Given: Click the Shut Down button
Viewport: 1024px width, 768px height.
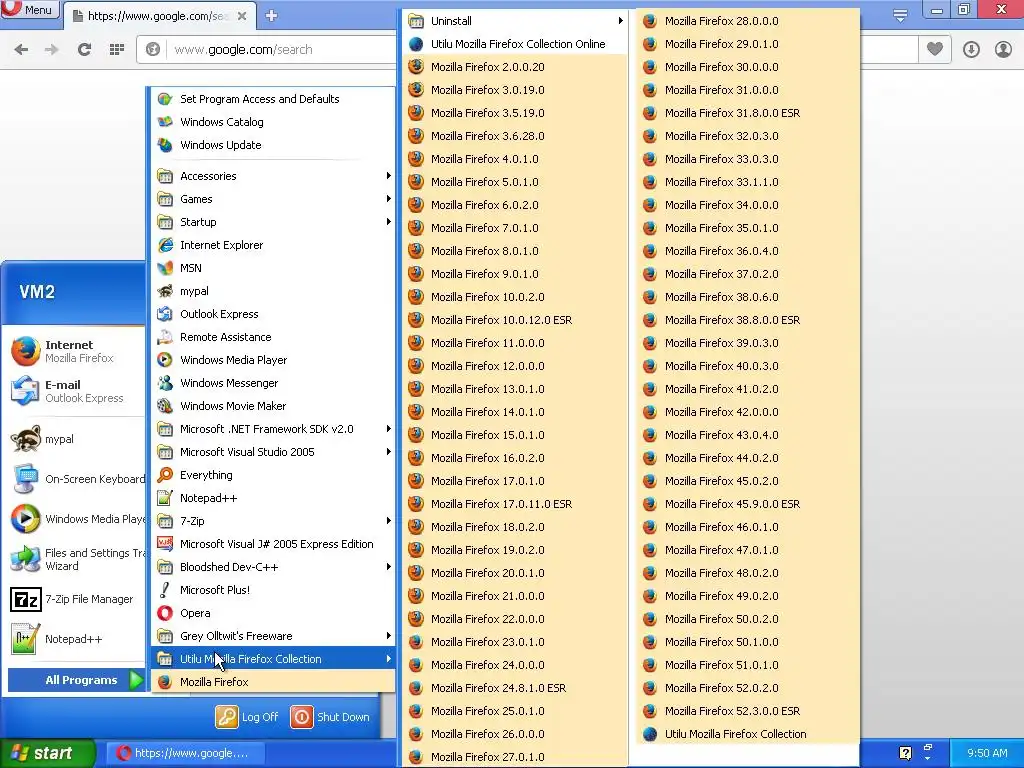Looking at the screenshot, I should tap(330, 717).
